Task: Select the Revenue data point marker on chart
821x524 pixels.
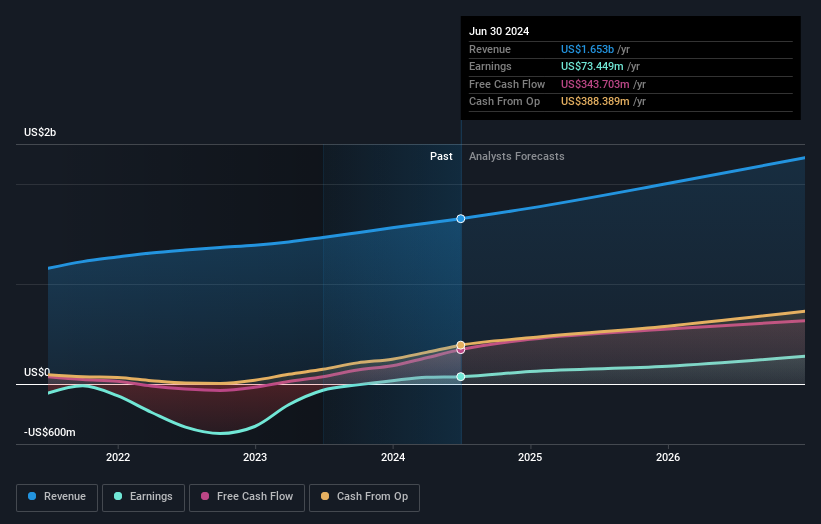Action: point(461,219)
